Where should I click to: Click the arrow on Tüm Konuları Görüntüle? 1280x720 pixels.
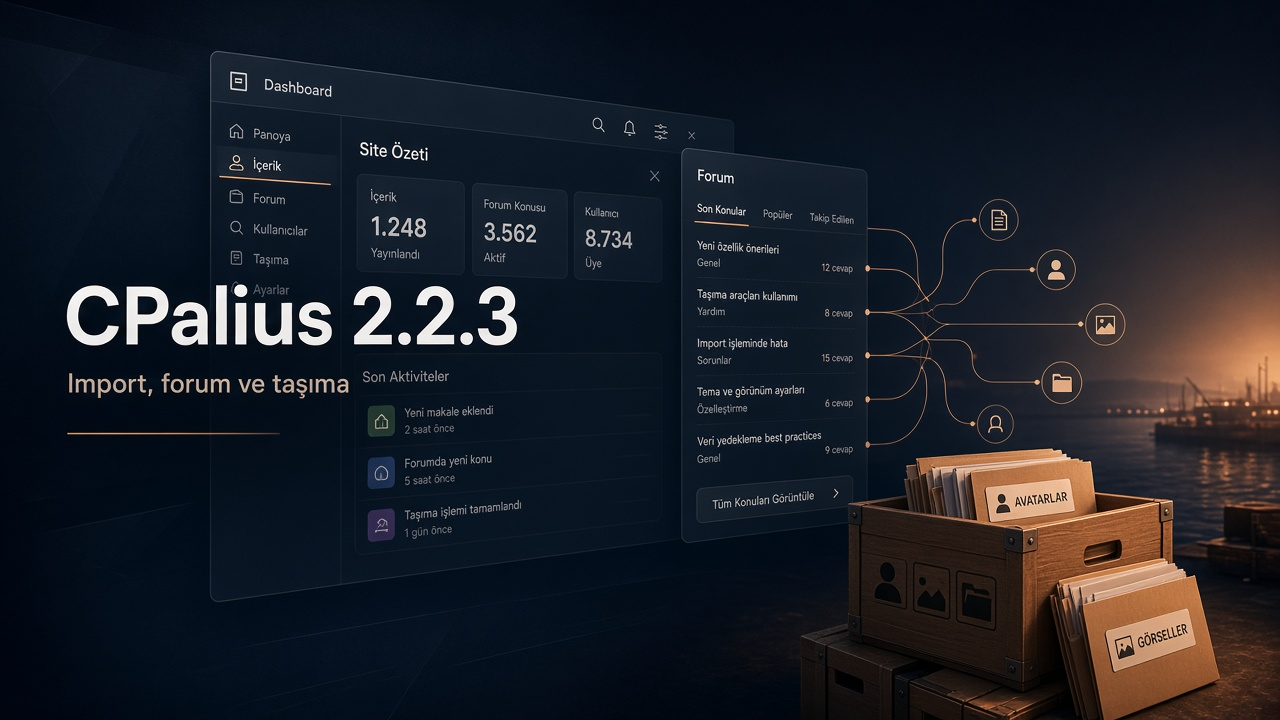836,493
